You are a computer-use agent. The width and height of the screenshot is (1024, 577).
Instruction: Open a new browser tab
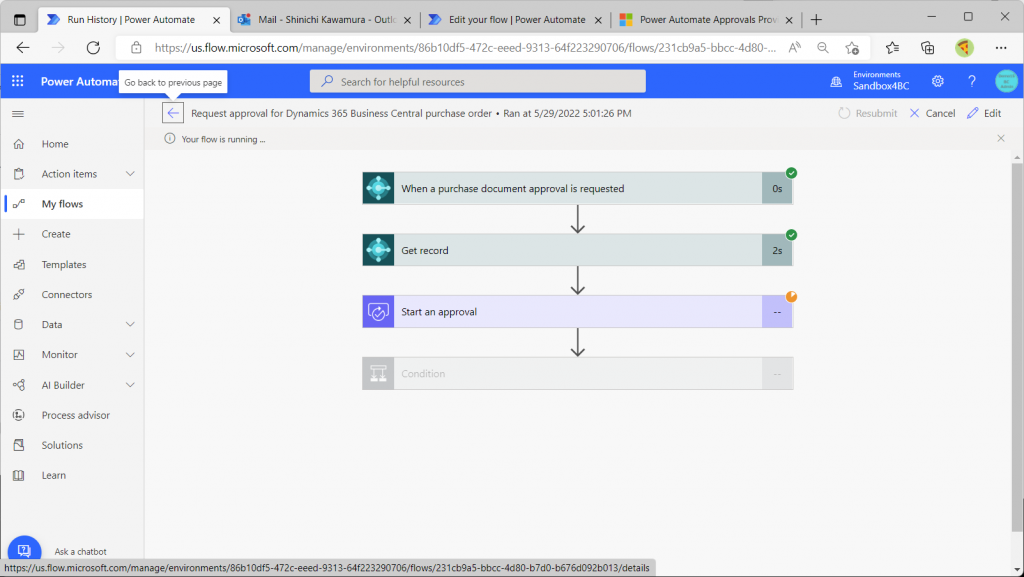[816, 20]
